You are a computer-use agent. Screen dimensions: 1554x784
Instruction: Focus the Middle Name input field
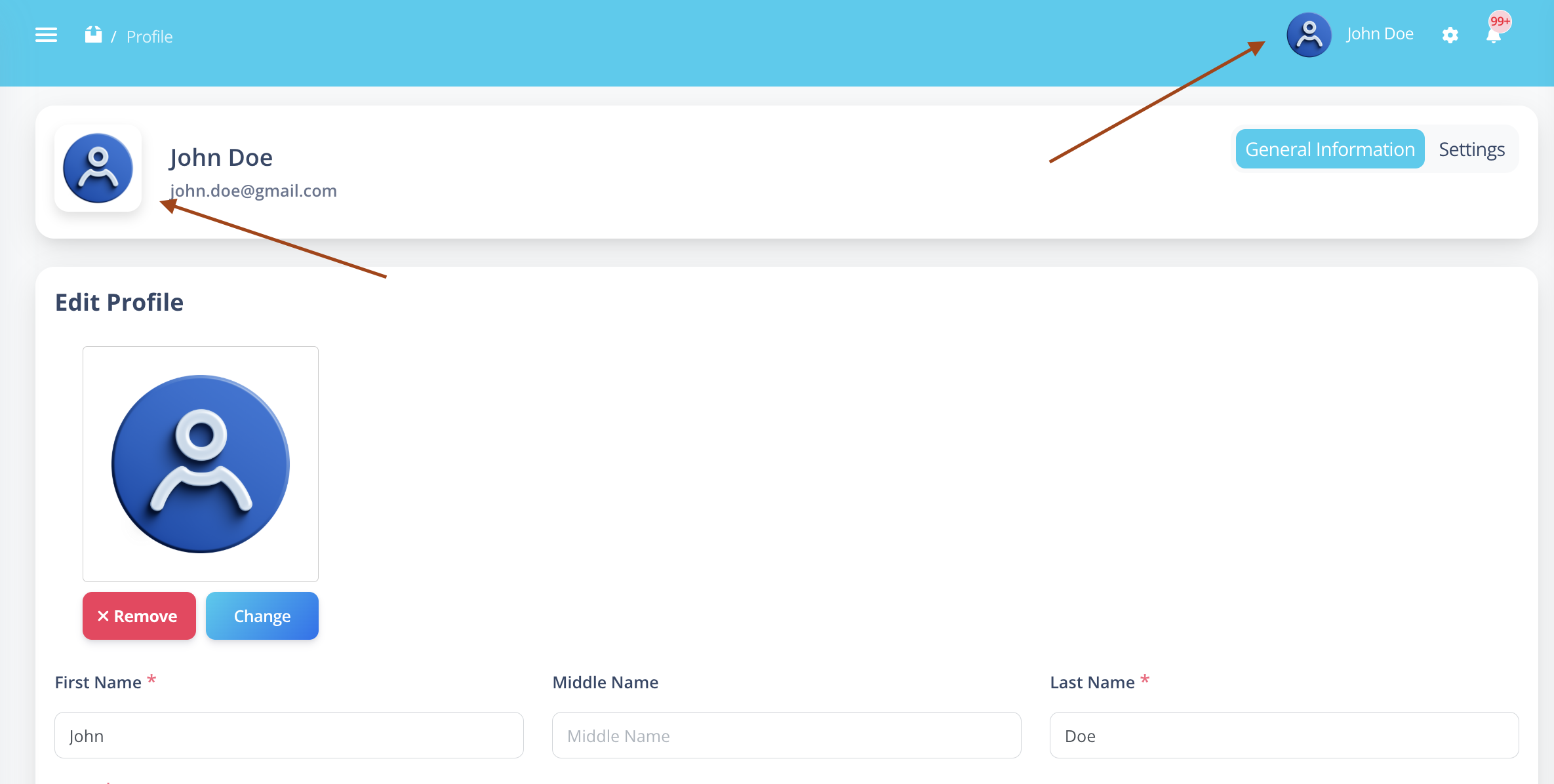tap(787, 735)
